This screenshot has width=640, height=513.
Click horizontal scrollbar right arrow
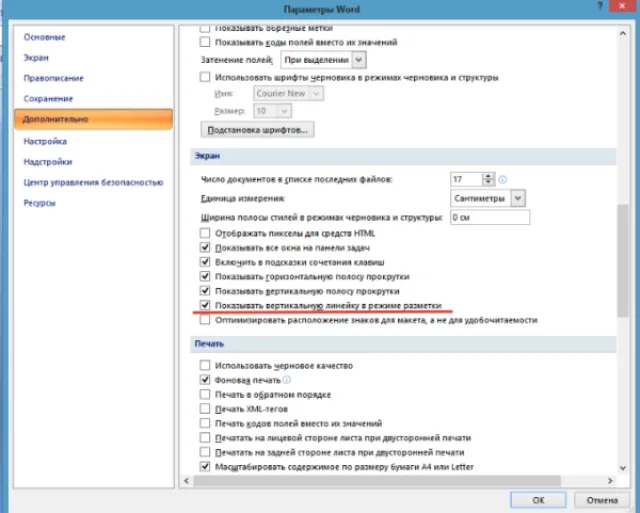(610, 481)
